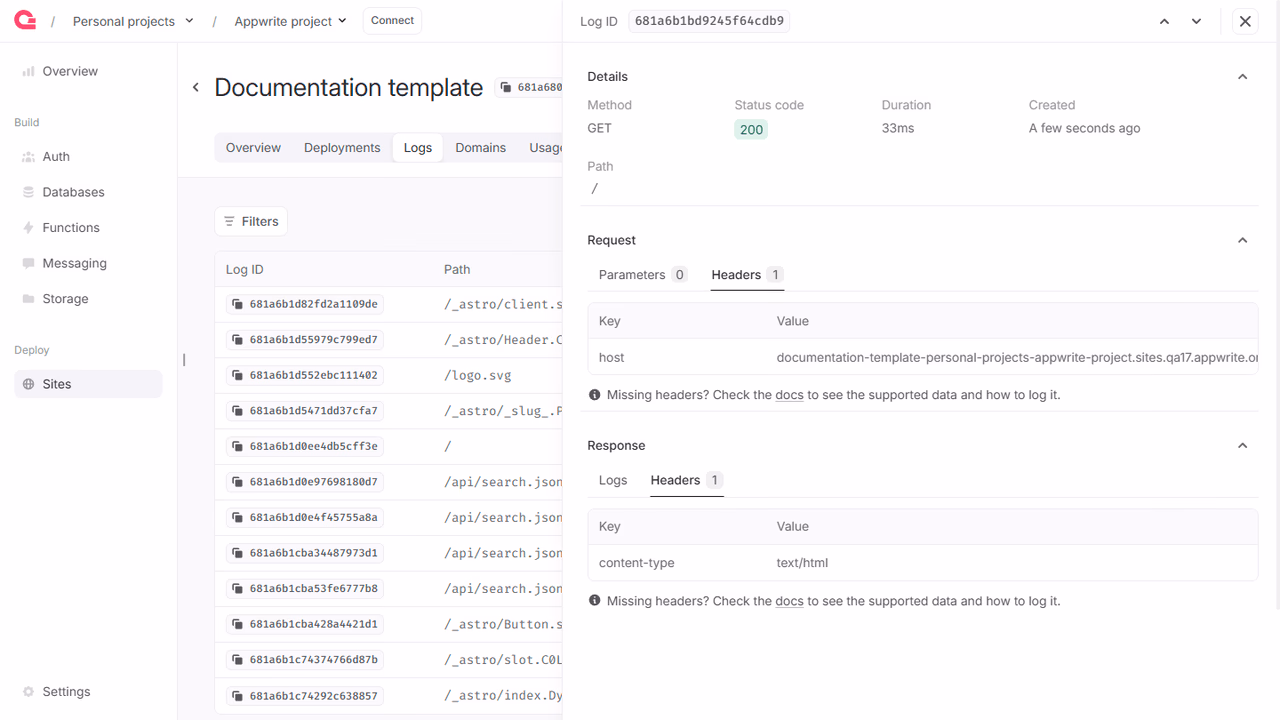Viewport: 1280px width, 720px height.
Task: Close the log details panel
Action: (1245, 21)
